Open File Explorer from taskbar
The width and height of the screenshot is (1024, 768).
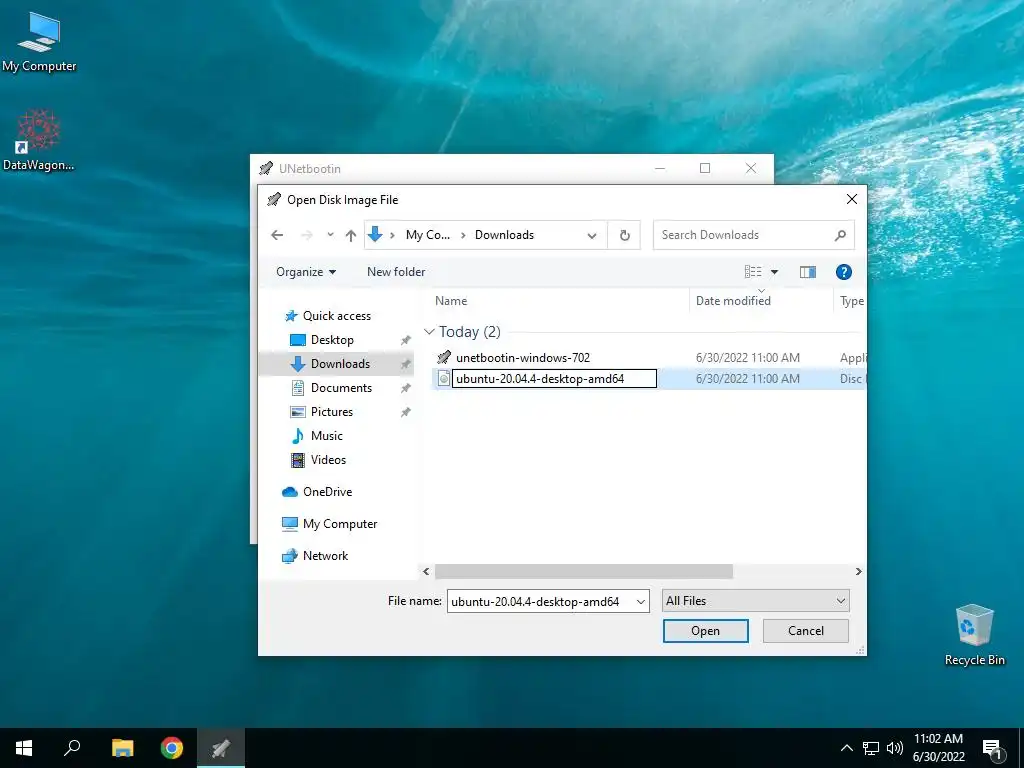(x=122, y=748)
